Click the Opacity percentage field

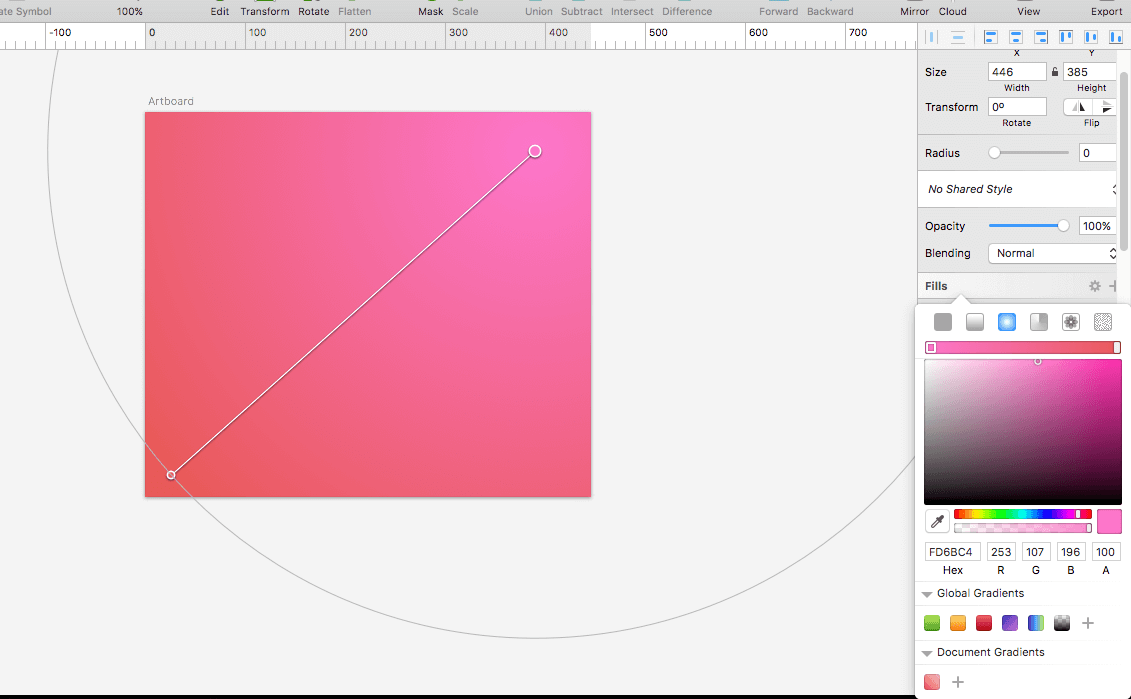tap(1099, 226)
